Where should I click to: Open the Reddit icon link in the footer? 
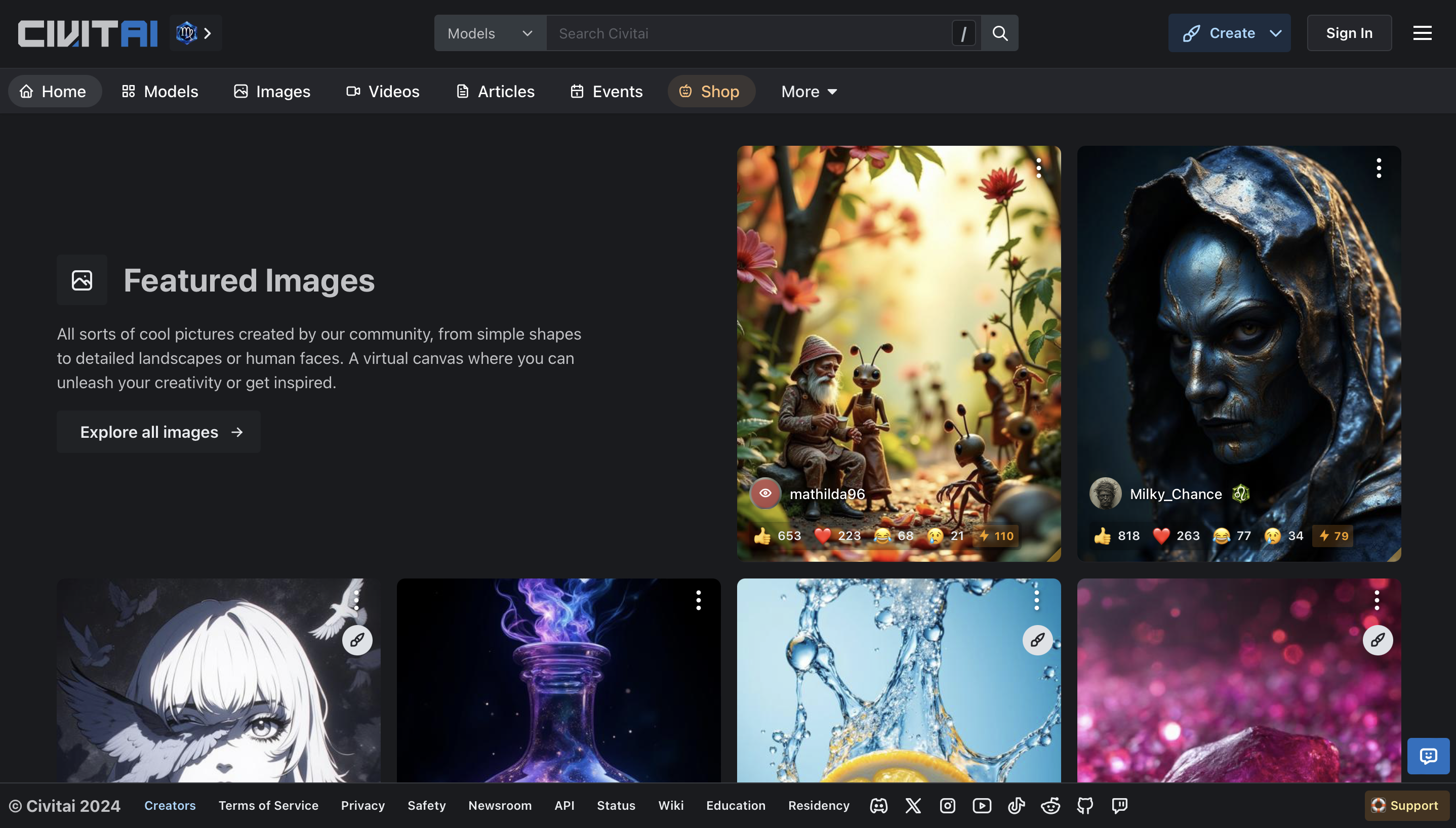point(1050,805)
